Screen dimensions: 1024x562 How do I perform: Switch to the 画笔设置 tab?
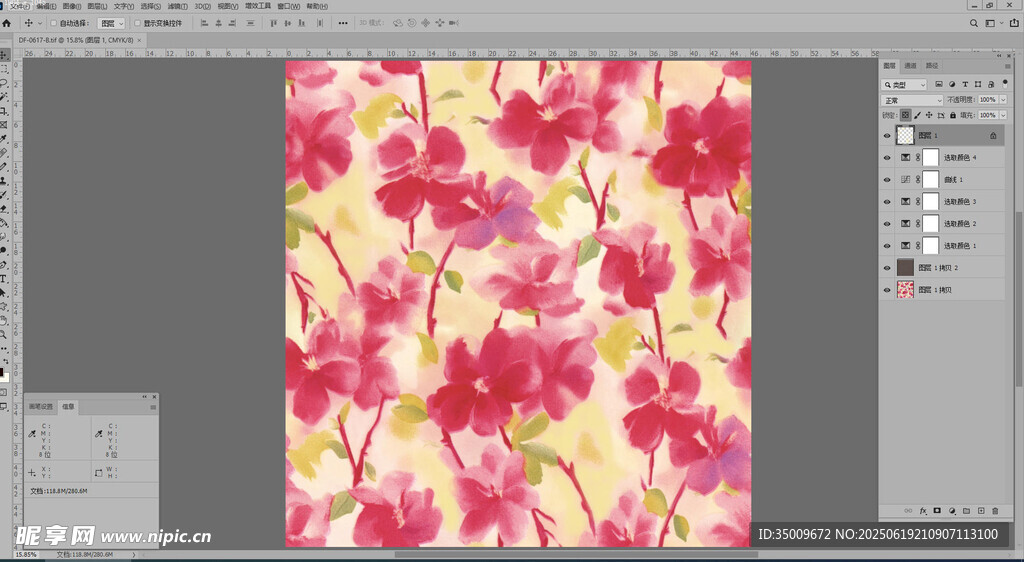40,407
